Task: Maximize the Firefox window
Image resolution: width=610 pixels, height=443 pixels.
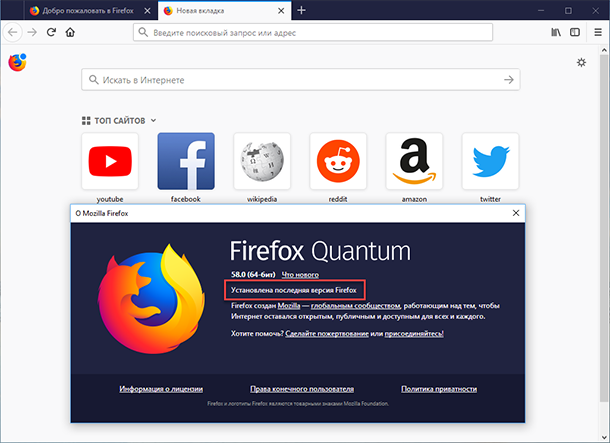Action: [x=568, y=11]
